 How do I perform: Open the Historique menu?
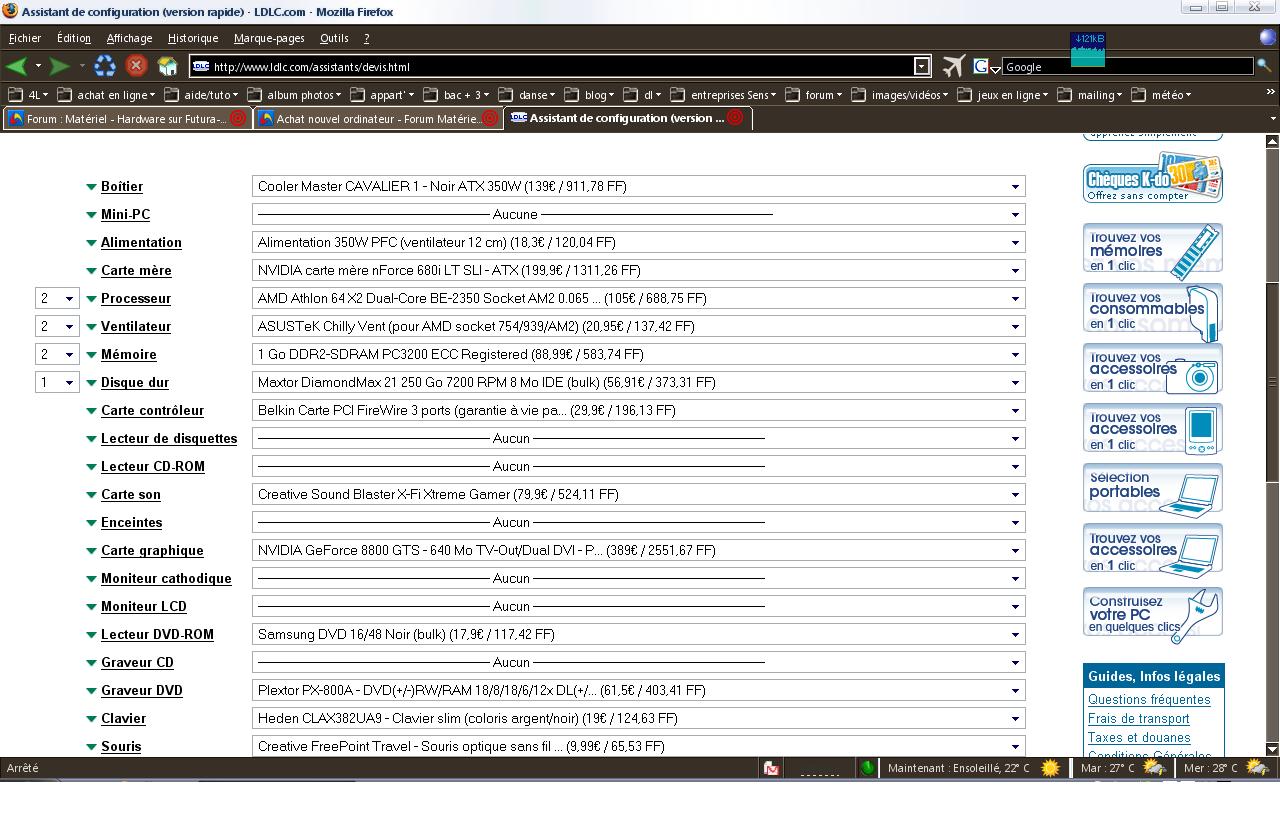pyautogui.click(x=193, y=38)
